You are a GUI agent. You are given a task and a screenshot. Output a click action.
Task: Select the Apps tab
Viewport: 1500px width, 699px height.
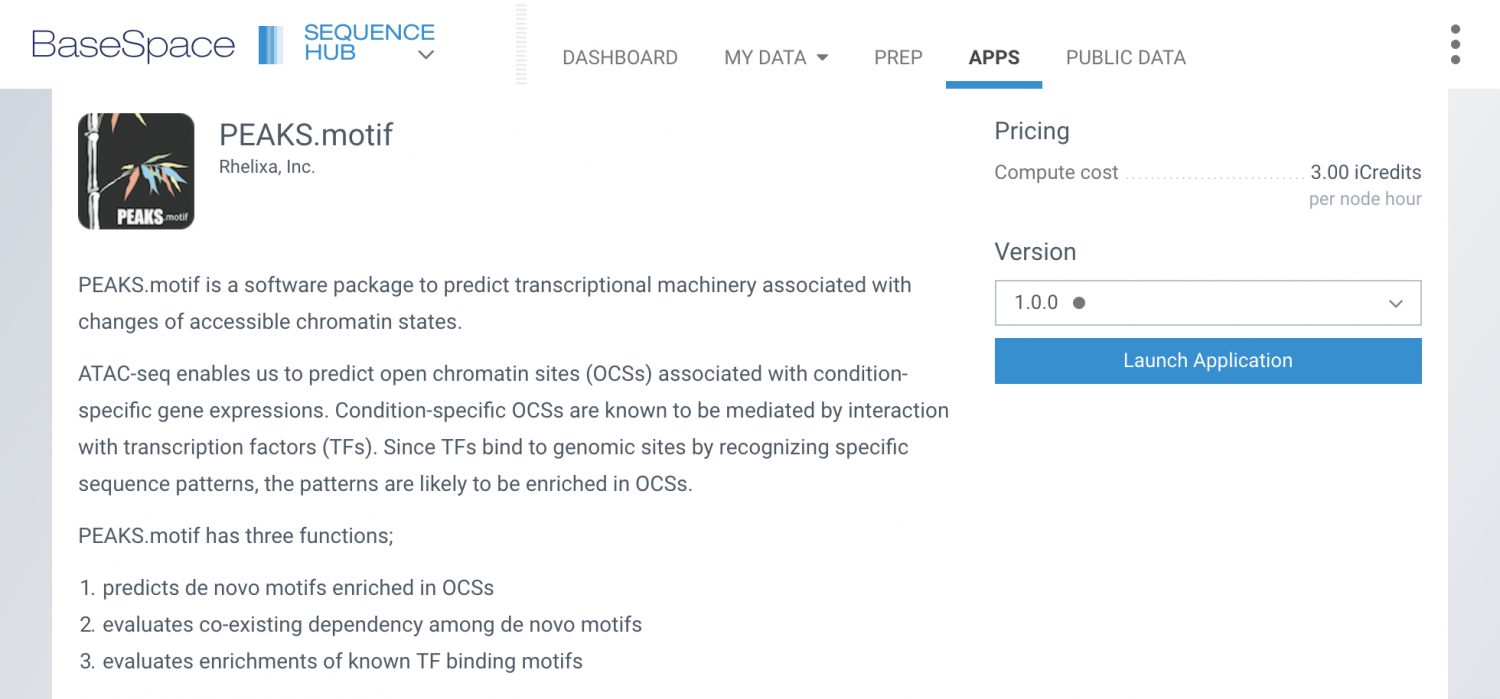pos(994,58)
